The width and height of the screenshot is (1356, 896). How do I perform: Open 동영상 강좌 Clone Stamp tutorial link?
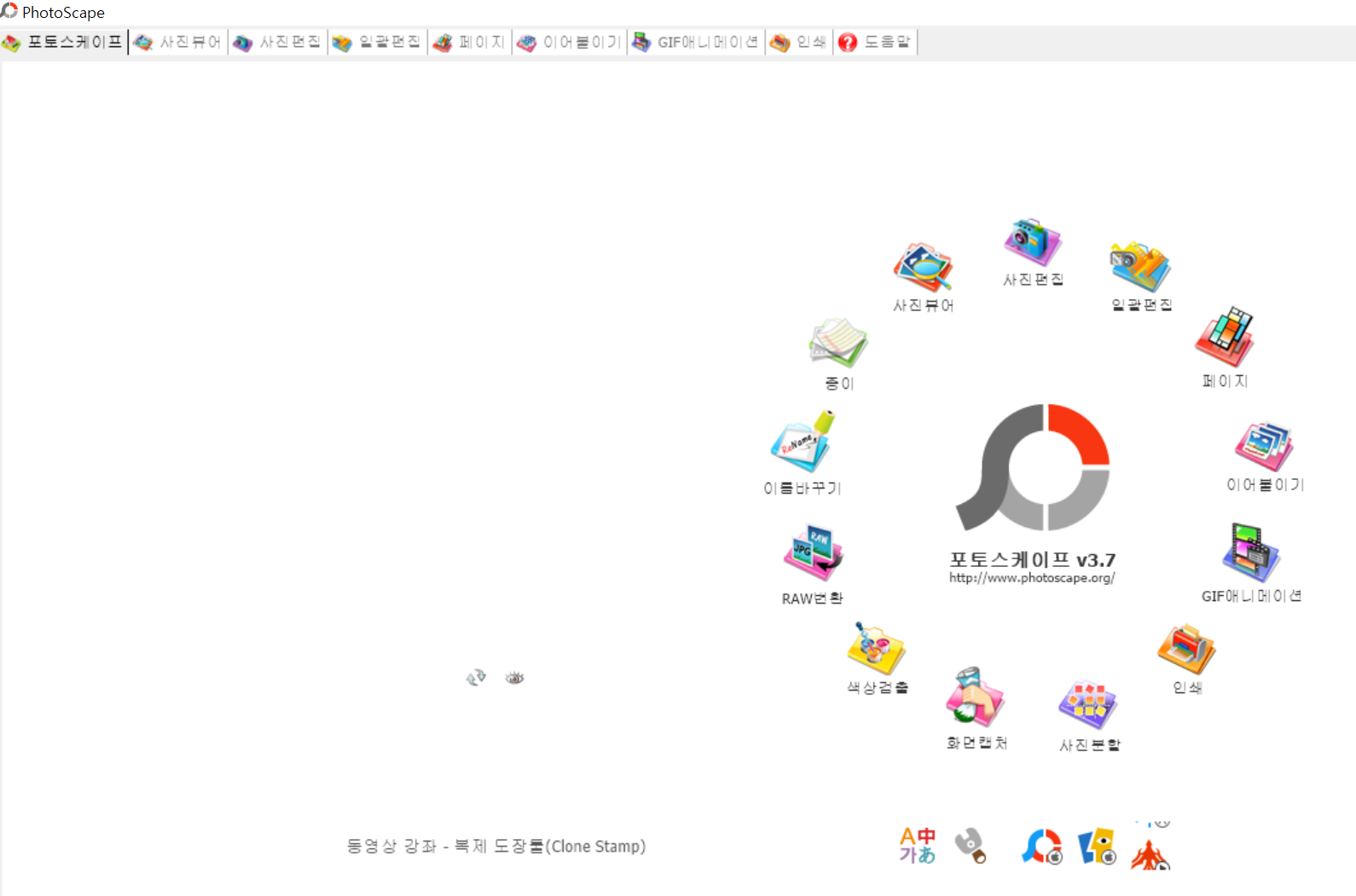pyautogui.click(x=495, y=846)
